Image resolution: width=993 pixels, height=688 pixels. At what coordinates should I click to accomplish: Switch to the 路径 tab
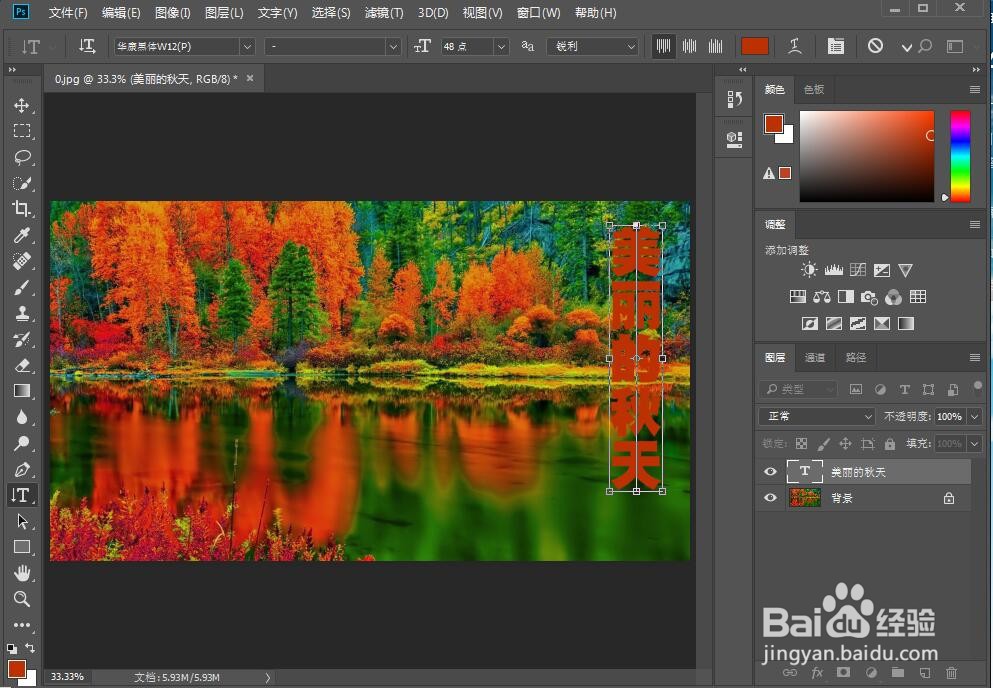(x=856, y=357)
